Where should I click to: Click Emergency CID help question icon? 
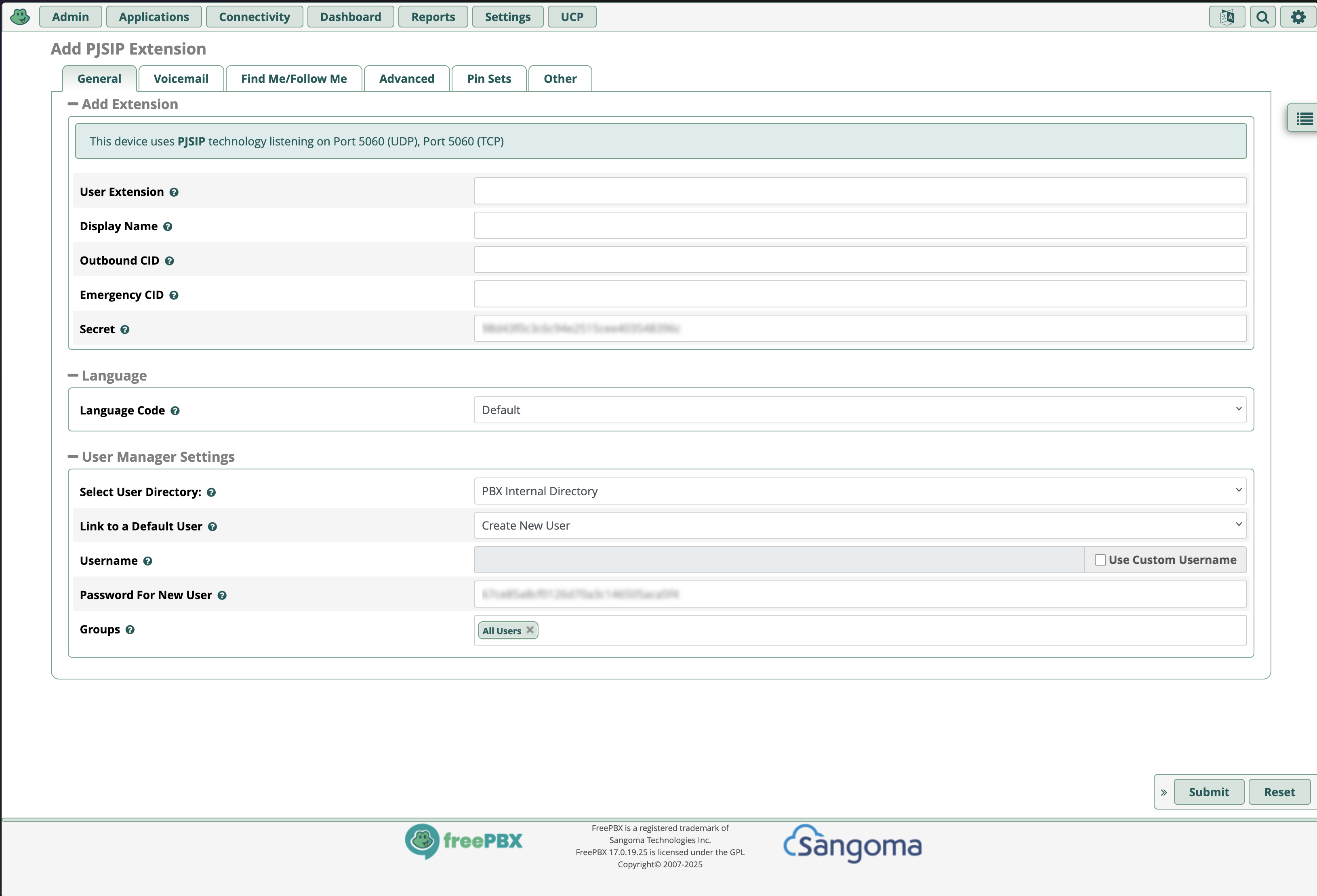[x=174, y=295]
